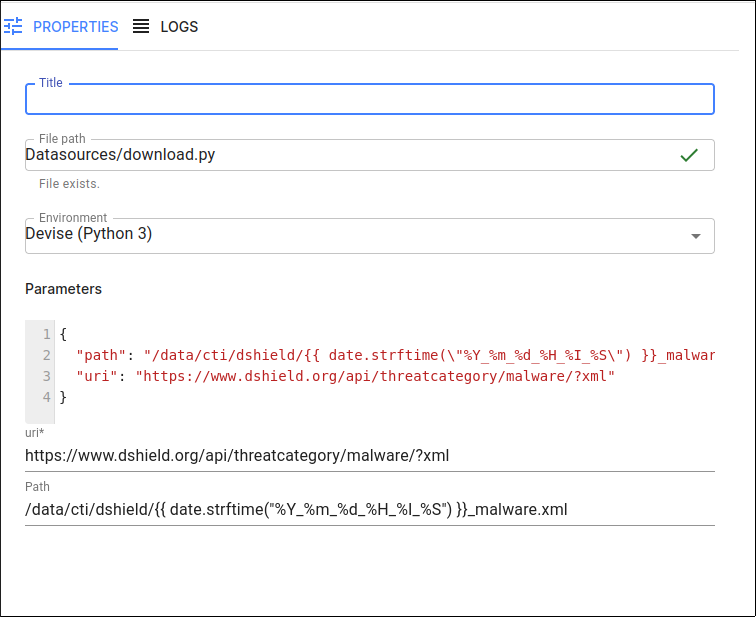The height and width of the screenshot is (617, 756).
Task: Place cursor on "uri" JSON line
Action: click(x=345, y=376)
